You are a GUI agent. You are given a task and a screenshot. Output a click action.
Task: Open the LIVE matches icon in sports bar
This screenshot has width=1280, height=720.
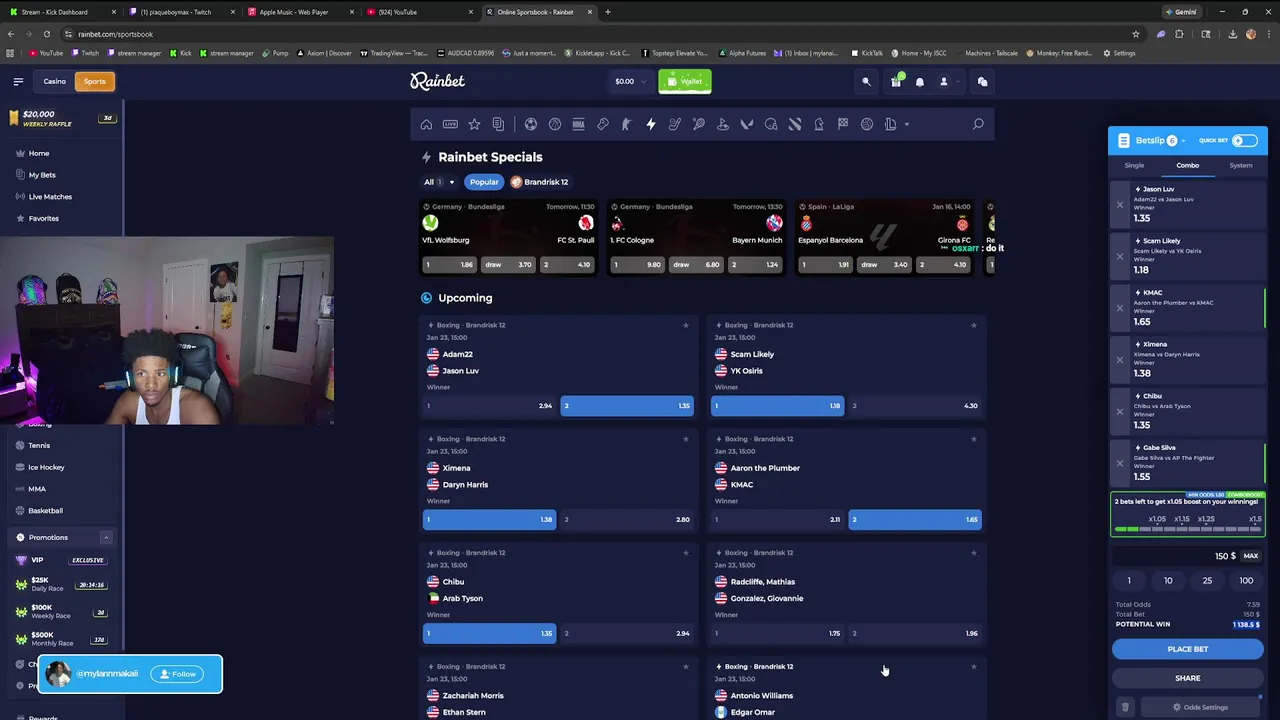[x=450, y=124]
